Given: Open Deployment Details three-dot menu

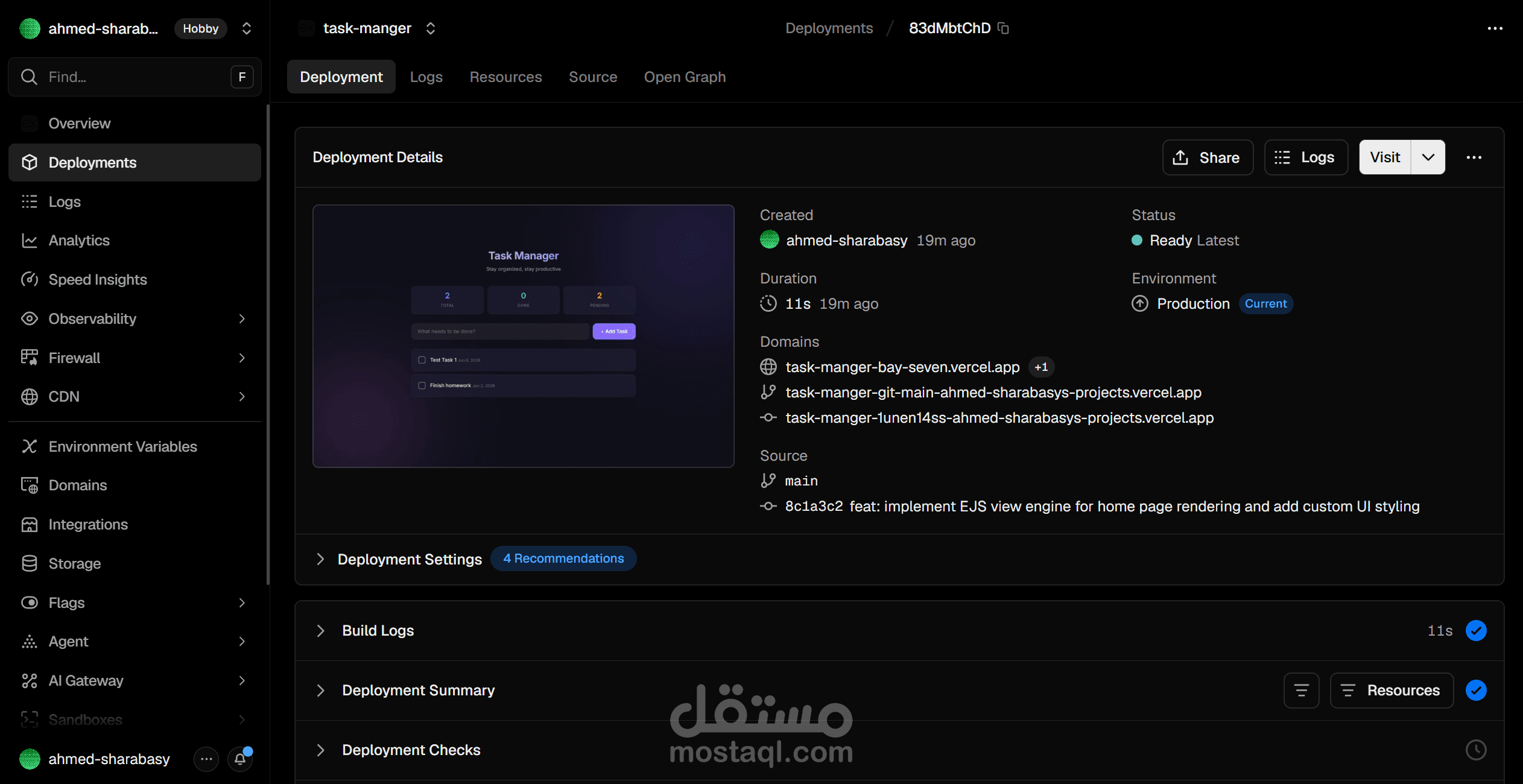Looking at the screenshot, I should tap(1474, 157).
